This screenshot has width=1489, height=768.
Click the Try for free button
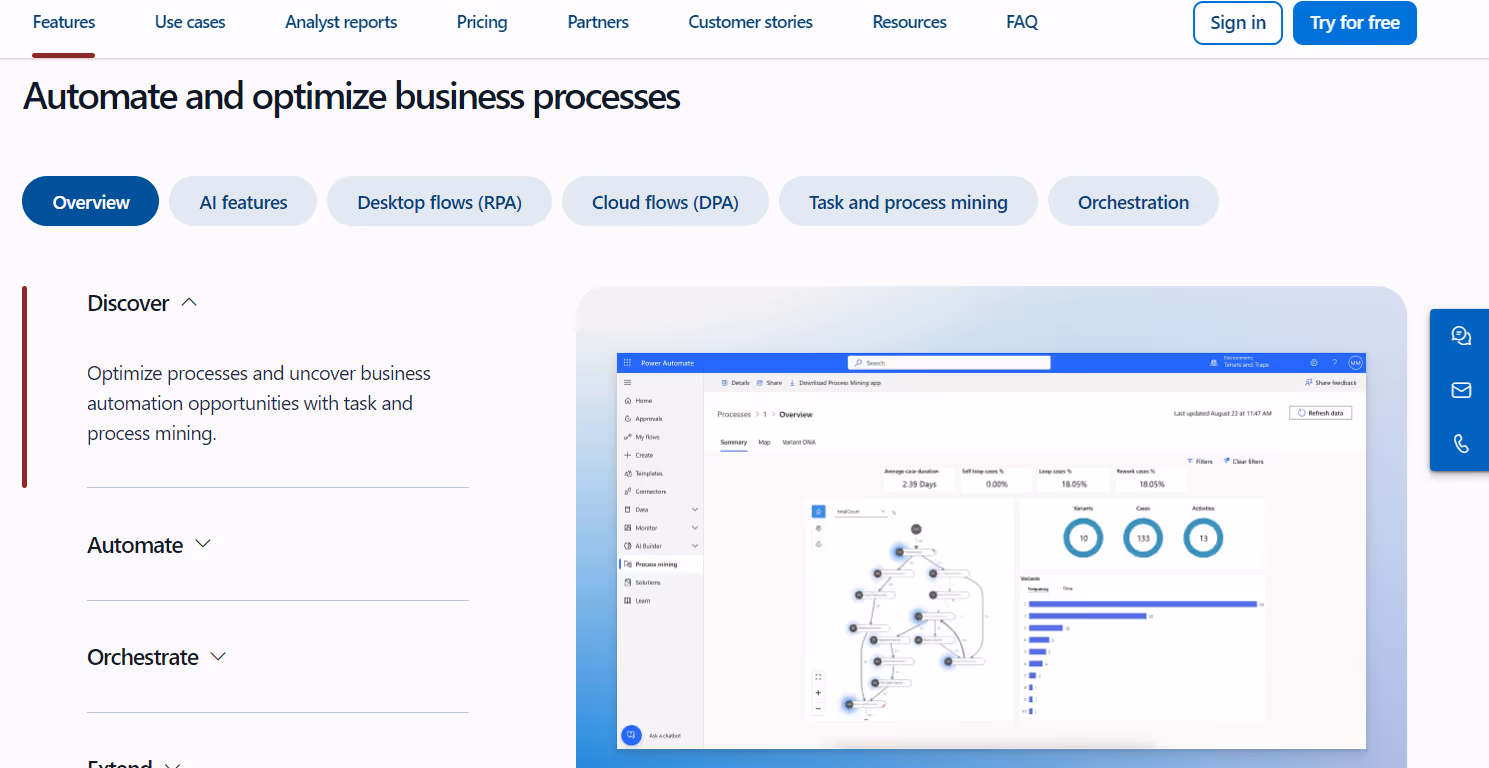[1355, 23]
